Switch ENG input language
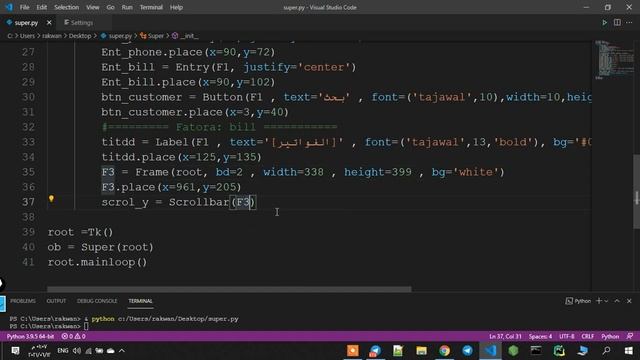Image resolution: width=640 pixels, height=360 pixels. (x=62, y=351)
